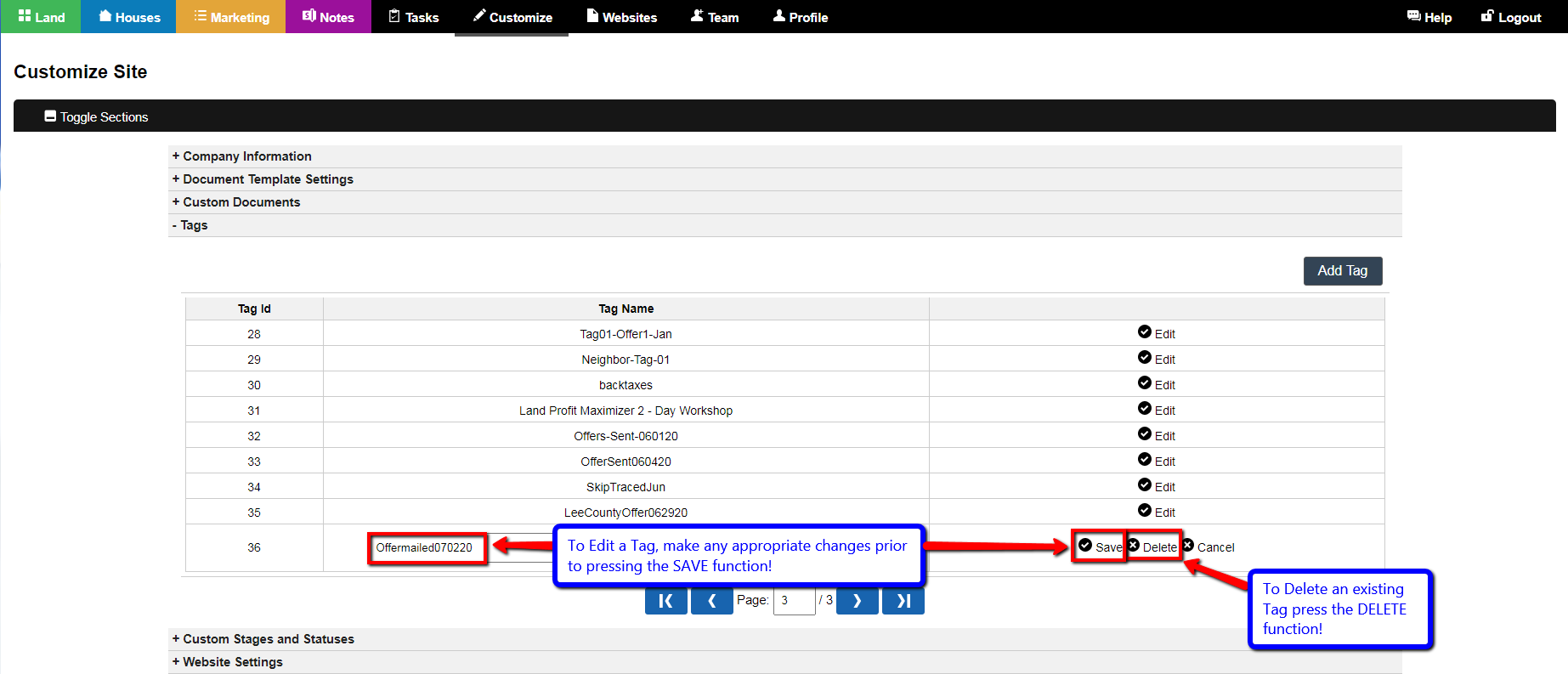Open the Websites menu item
1568x674 pixels.
click(x=621, y=17)
